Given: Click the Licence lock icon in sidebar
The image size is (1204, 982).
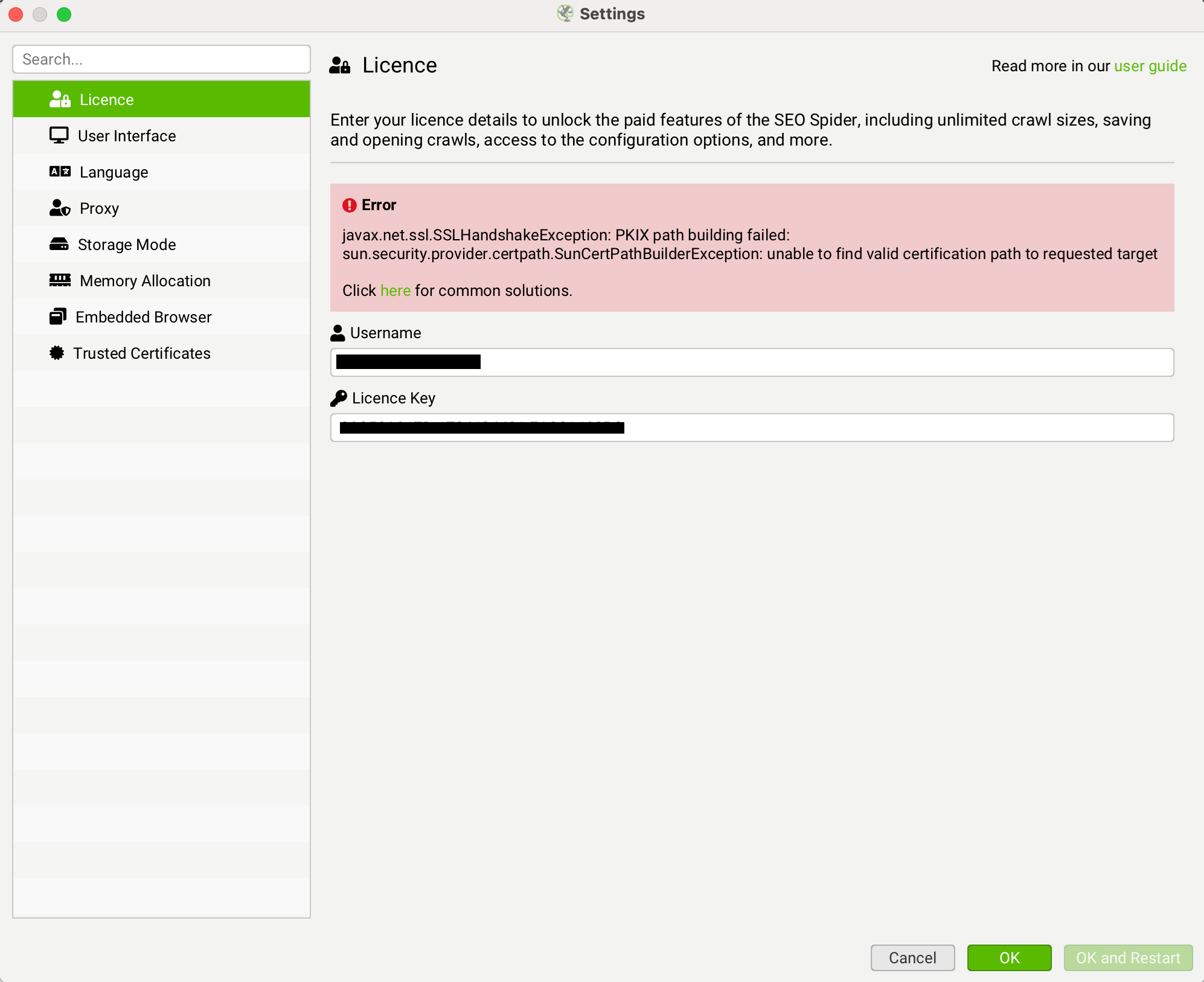Looking at the screenshot, I should tap(59, 99).
